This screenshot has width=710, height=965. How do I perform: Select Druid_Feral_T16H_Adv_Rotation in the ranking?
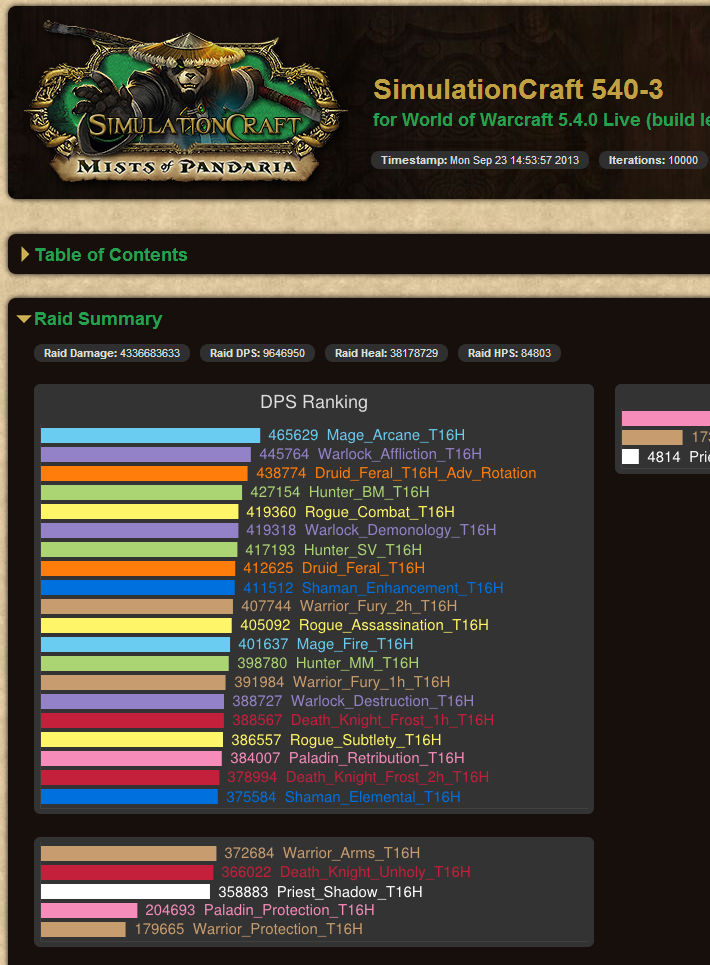pyautogui.click(x=425, y=473)
